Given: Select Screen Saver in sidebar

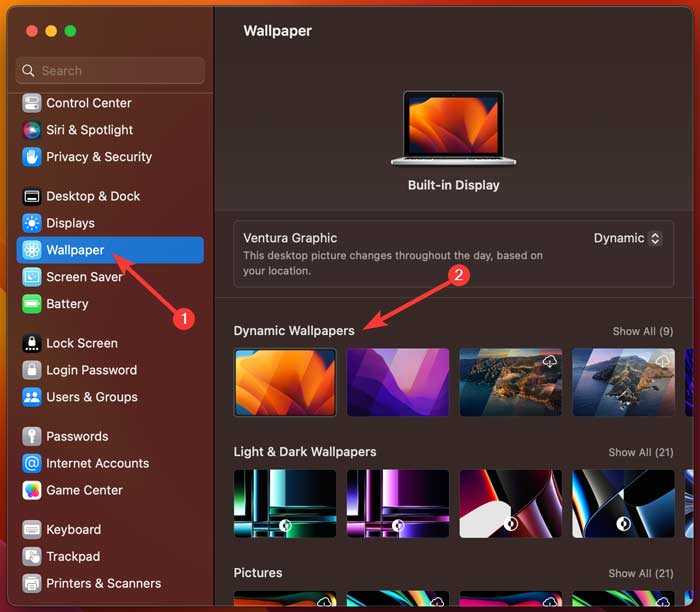Looking at the screenshot, I should pyautogui.click(x=84, y=277).
